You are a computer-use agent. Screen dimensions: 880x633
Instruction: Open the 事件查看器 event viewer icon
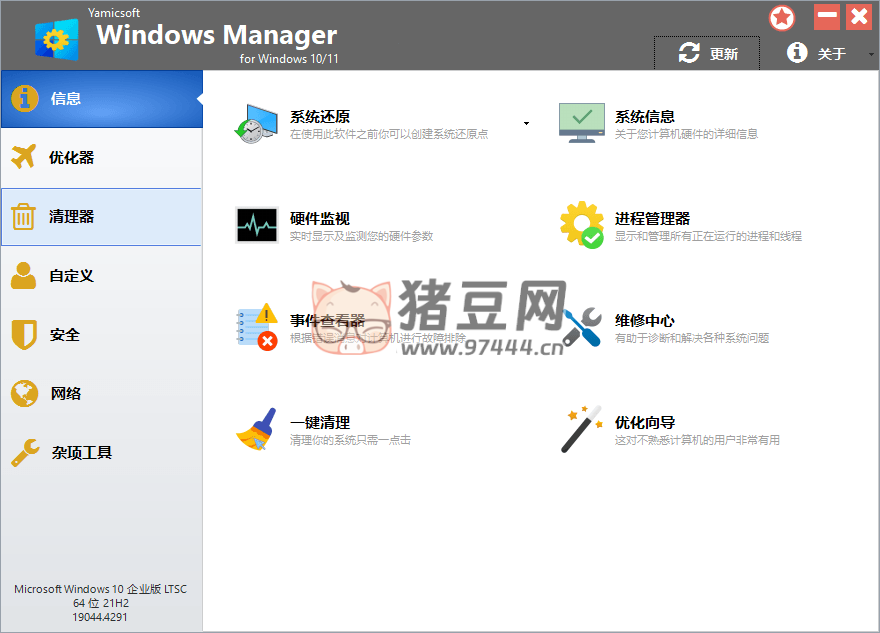click(x=255, y=328)
